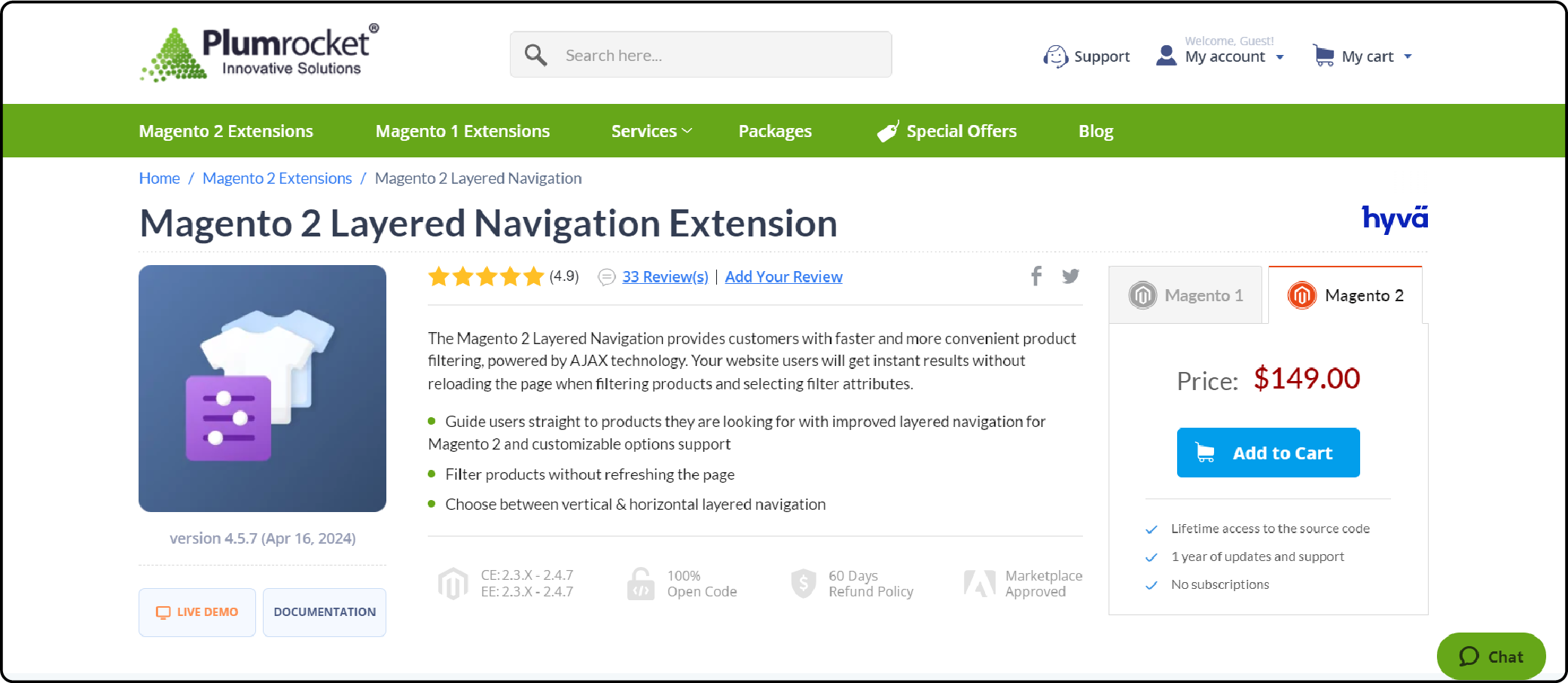
Task: Click 'Choose between vertical & horizontal layered navigation'
Action: 636,505
